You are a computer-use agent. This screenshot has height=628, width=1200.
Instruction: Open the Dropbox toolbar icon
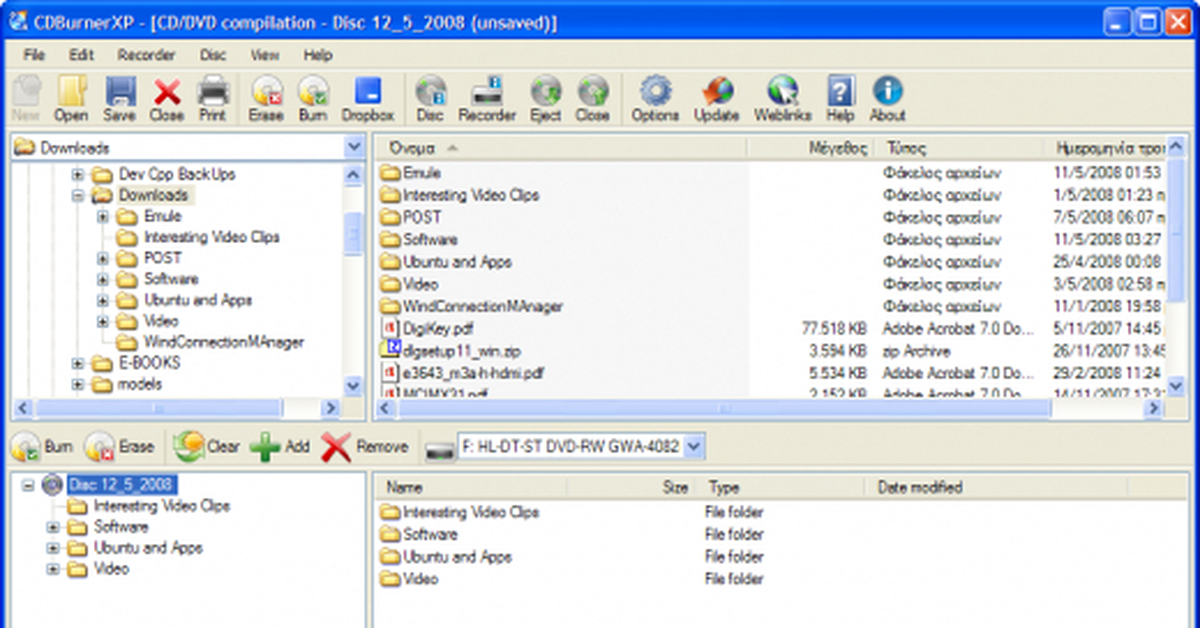click(368, 99)
